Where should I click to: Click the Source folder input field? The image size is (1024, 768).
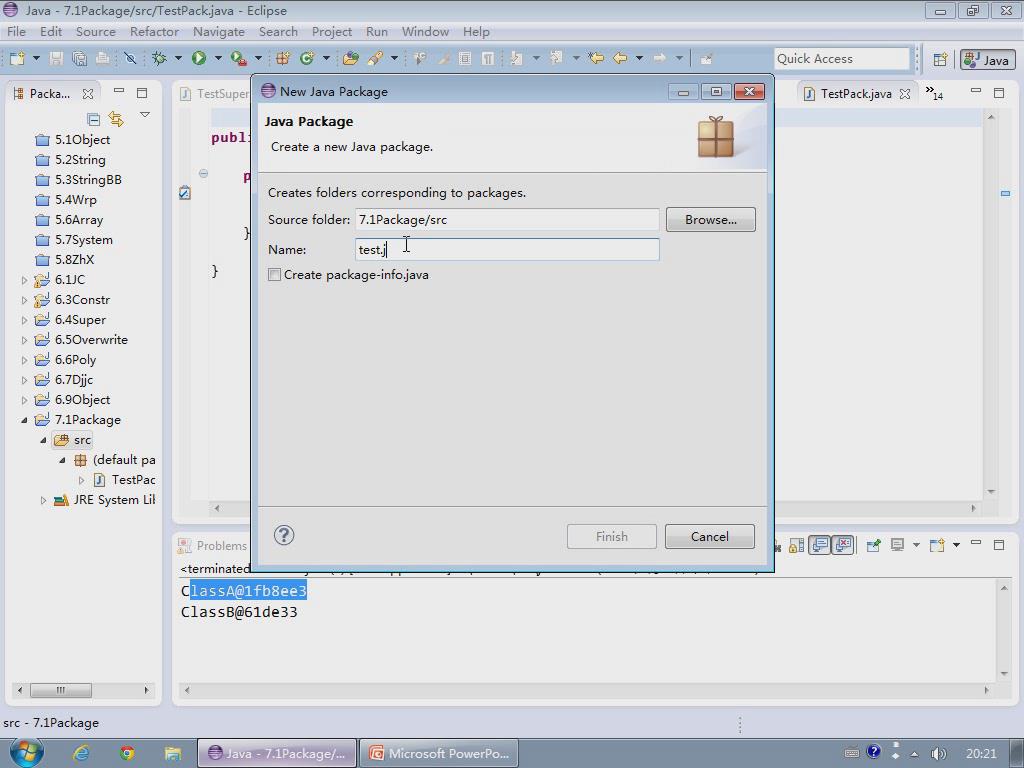click(x=507, y=219)
